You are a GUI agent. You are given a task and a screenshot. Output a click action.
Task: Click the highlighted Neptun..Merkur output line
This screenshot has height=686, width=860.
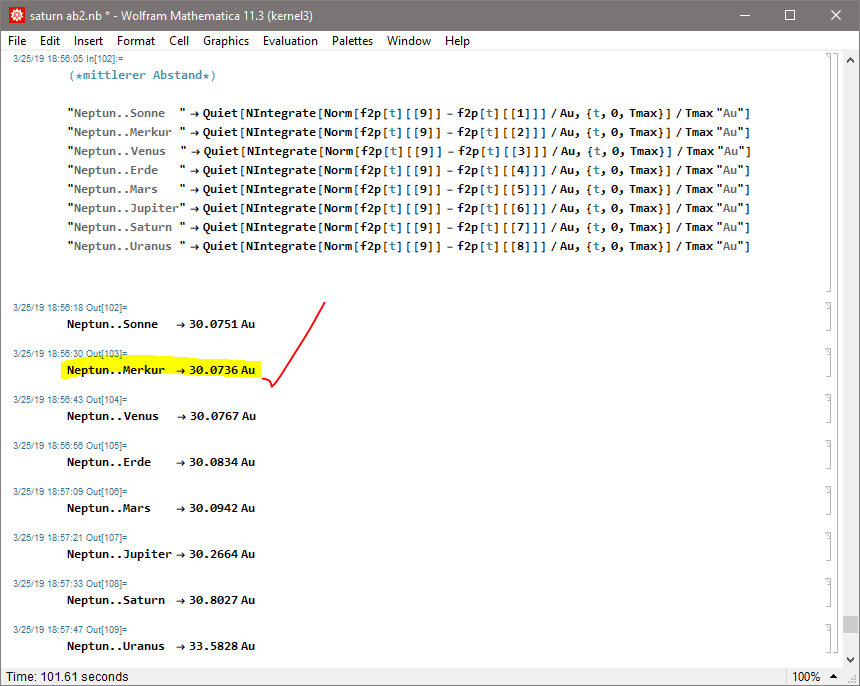pyautogui.click(x=160, y=370)
